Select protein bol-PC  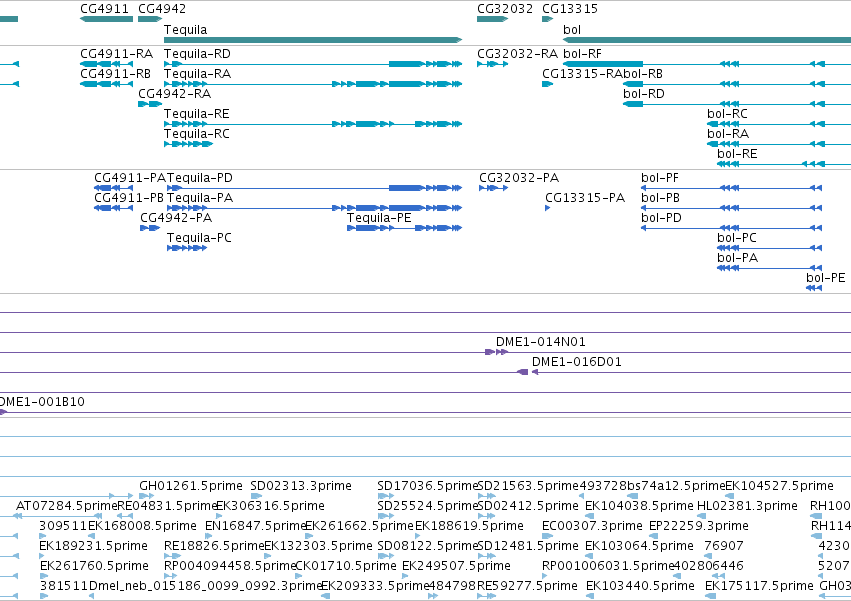(770, 248)
